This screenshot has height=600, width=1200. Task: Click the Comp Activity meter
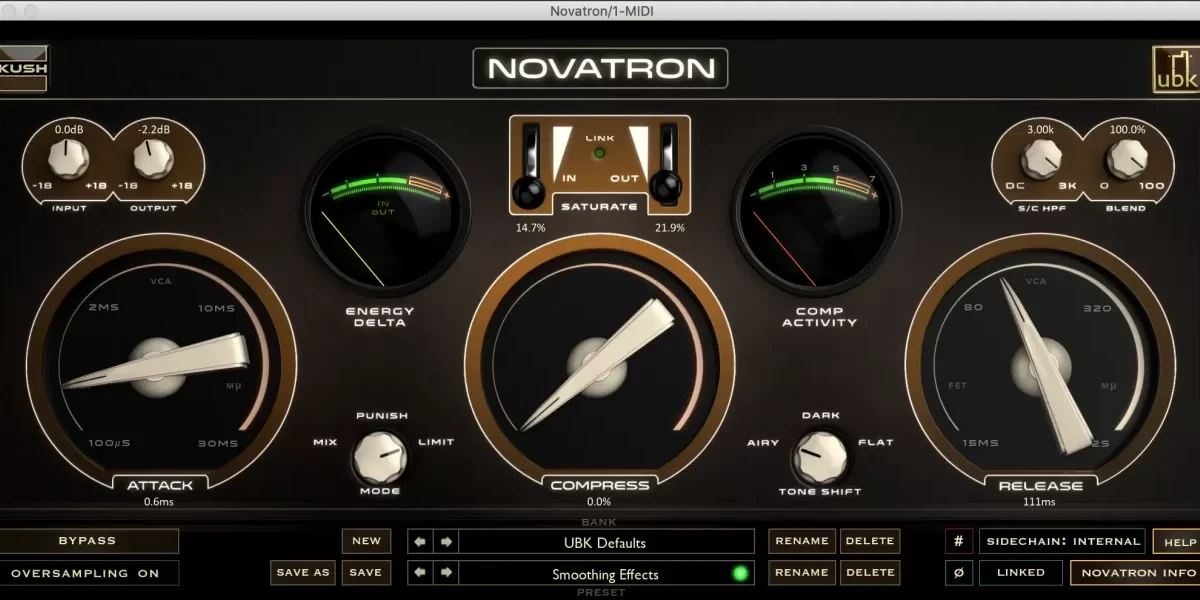click(x=818, y=213)
